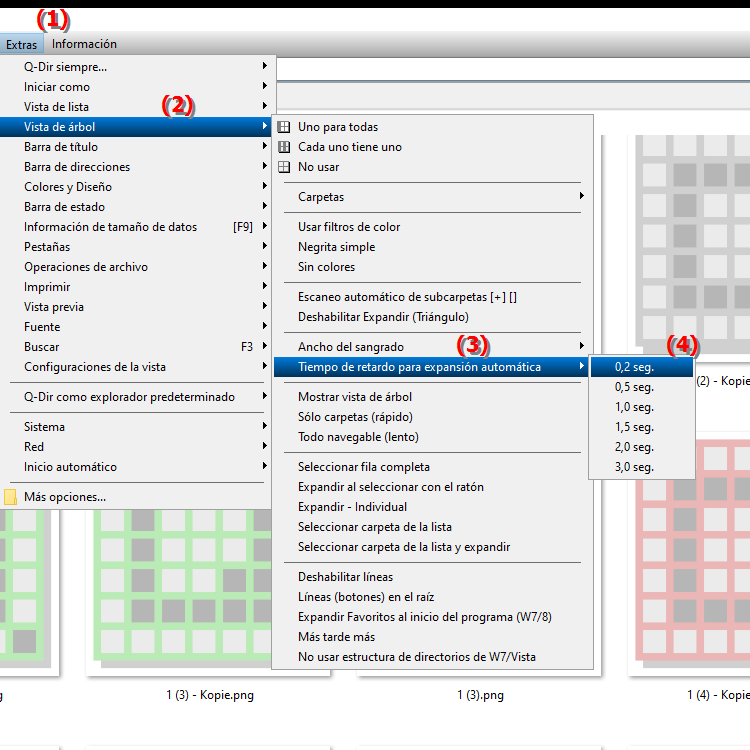Toggle 'Deshabilitar Expandir (Triángulo)'
750x750 pixels.
click(432, 317)
